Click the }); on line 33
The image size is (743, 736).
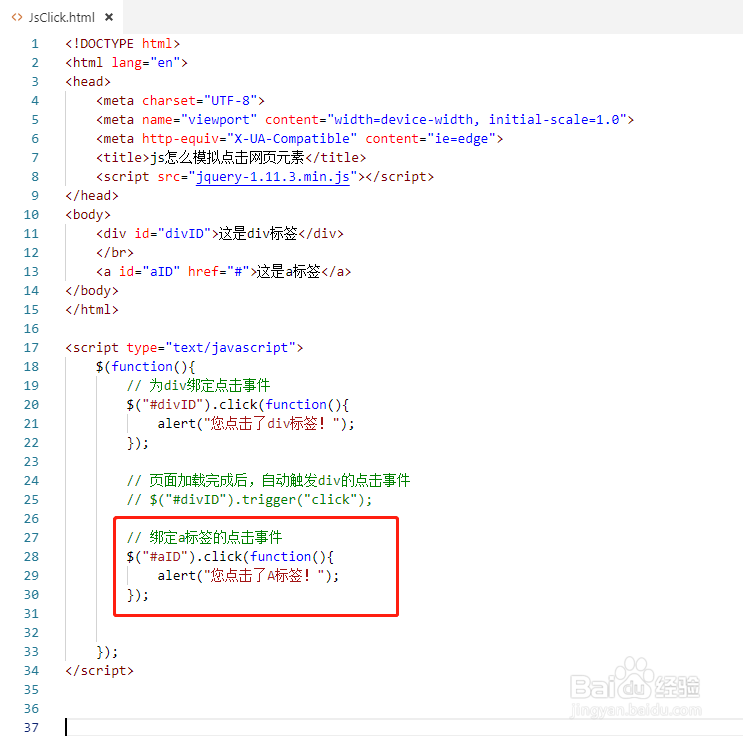pos(107,652)
